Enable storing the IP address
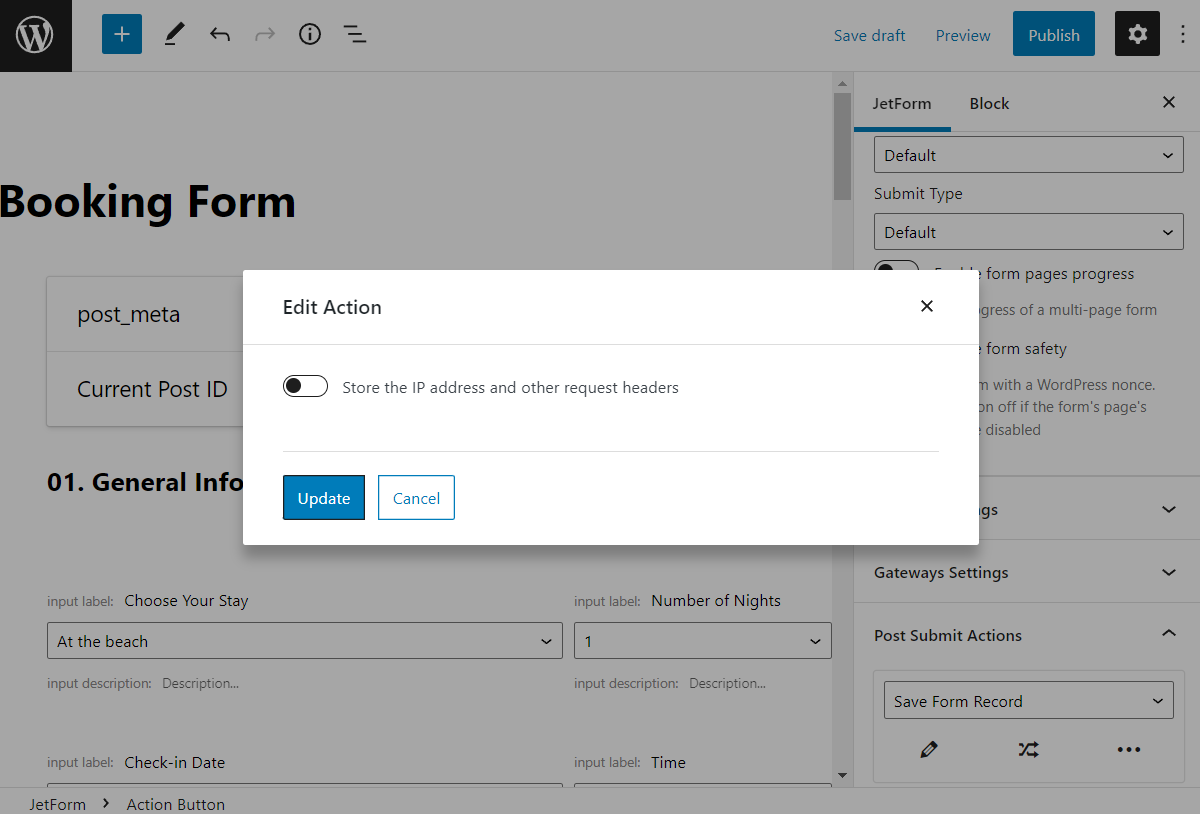Screen dimensions: 1200x814 pos(305,386)
